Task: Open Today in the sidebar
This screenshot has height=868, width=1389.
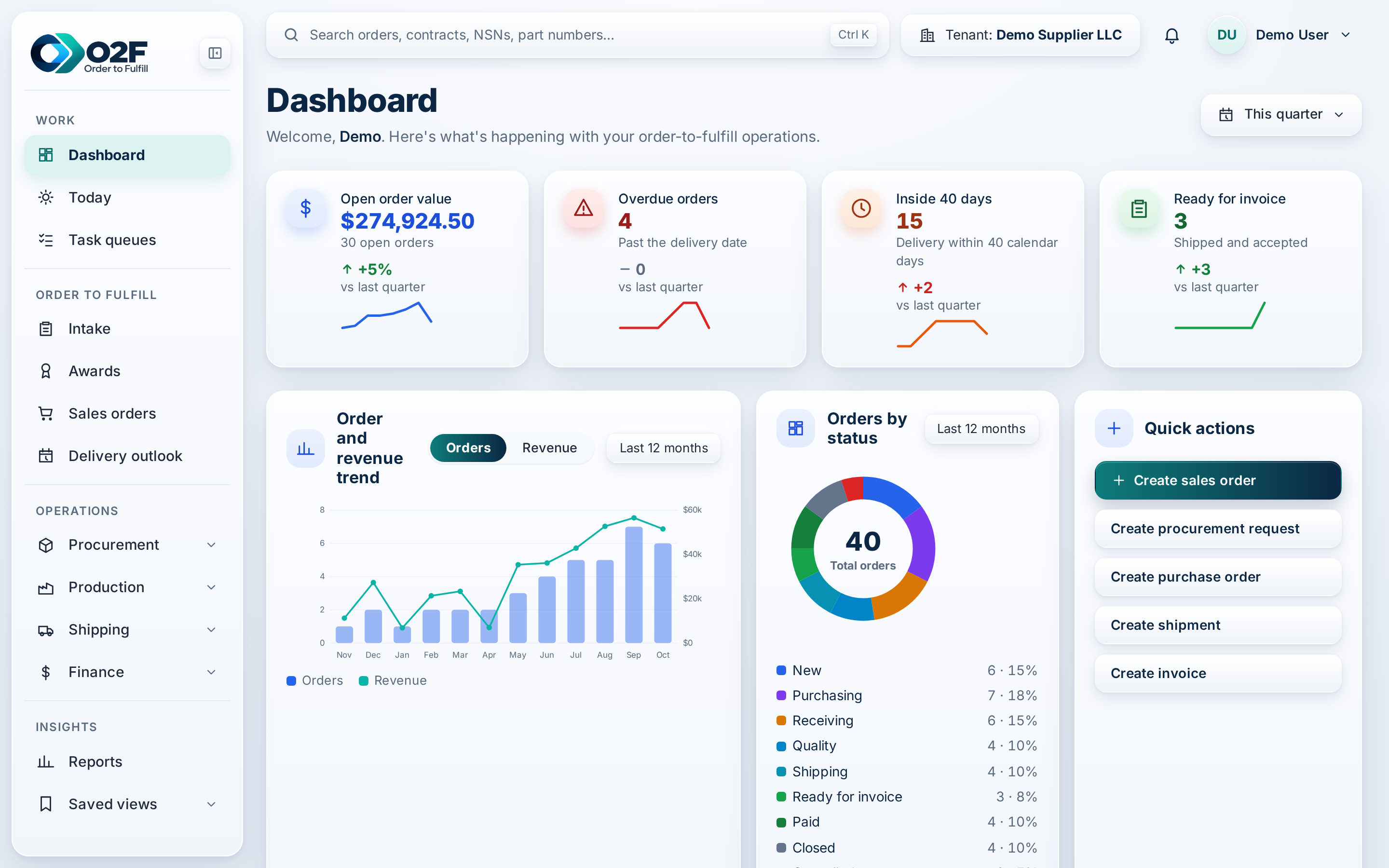Action: coord(127,198)
